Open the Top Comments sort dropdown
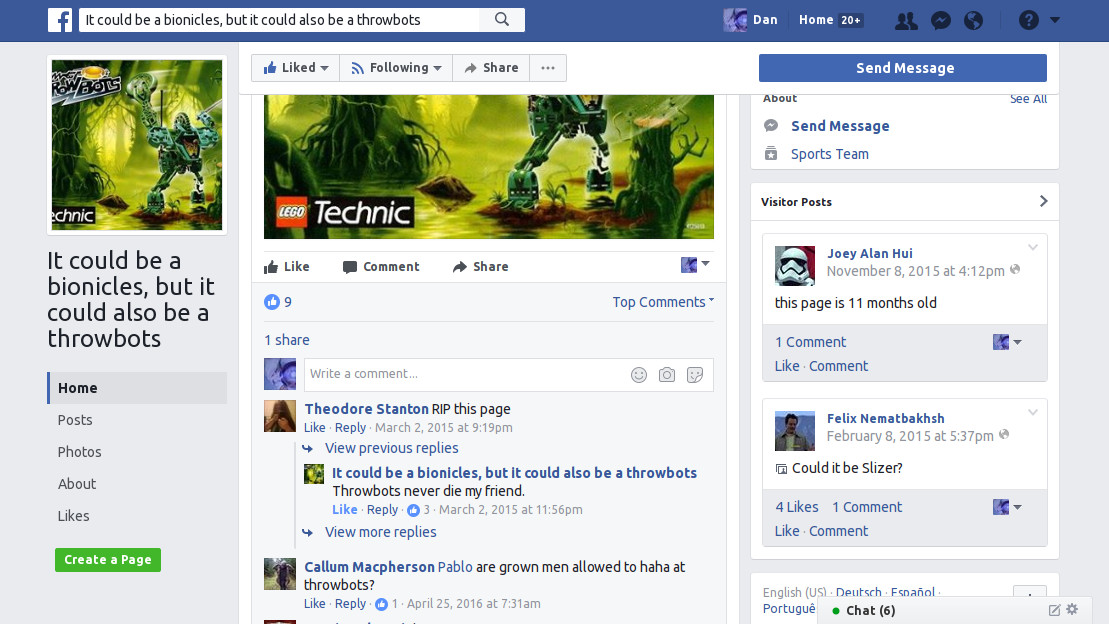This screenshot has width=1109, height=624. (x=663, y=302)
